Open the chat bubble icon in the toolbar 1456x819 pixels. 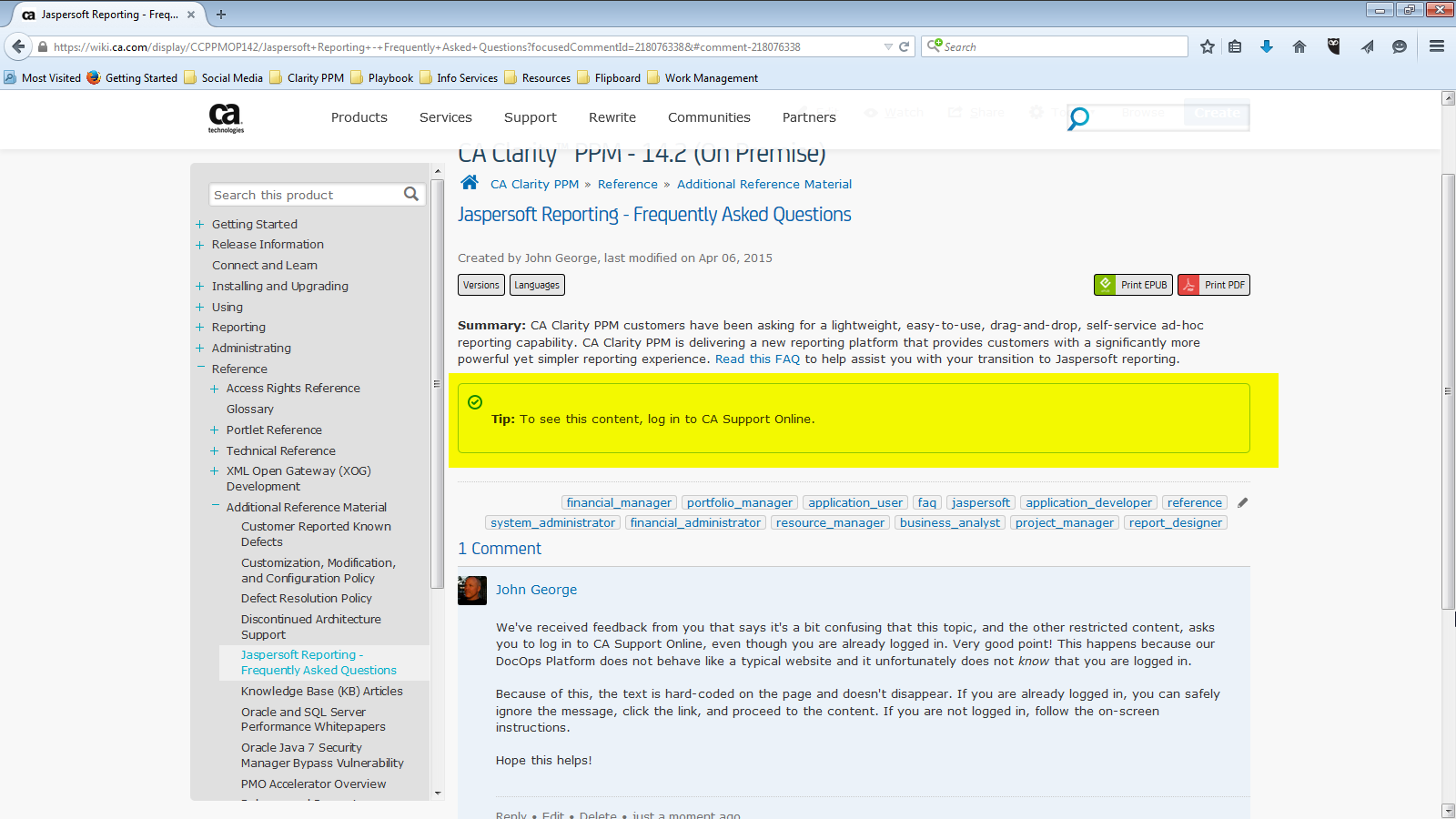1400,46
